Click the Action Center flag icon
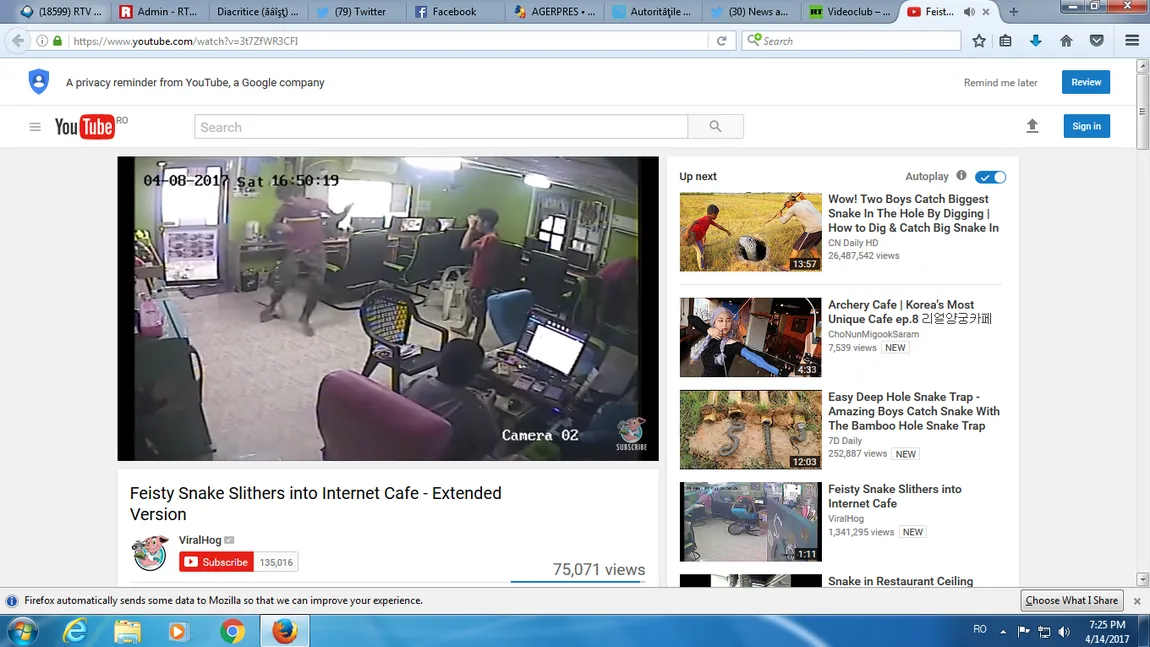The image size is (1150, 647). coord(1024,631)
